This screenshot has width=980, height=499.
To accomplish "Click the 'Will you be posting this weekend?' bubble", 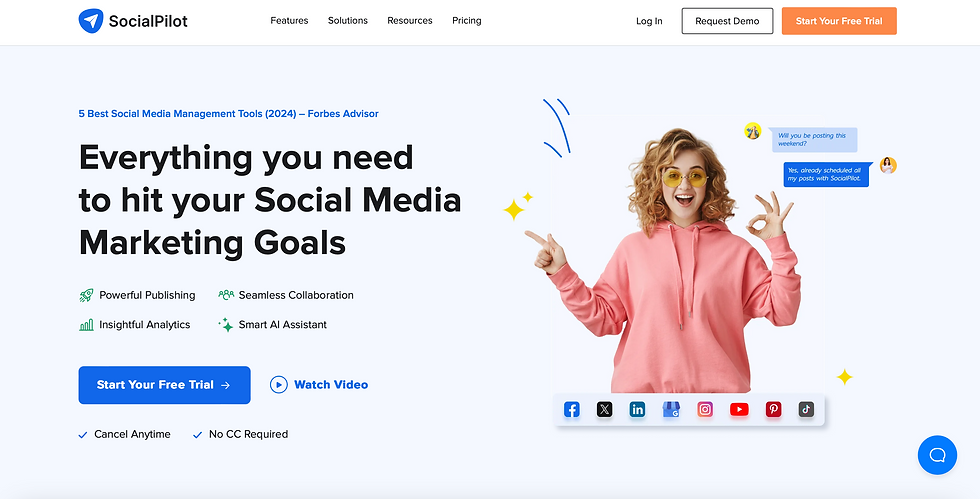I will click(x=814, y=139).
